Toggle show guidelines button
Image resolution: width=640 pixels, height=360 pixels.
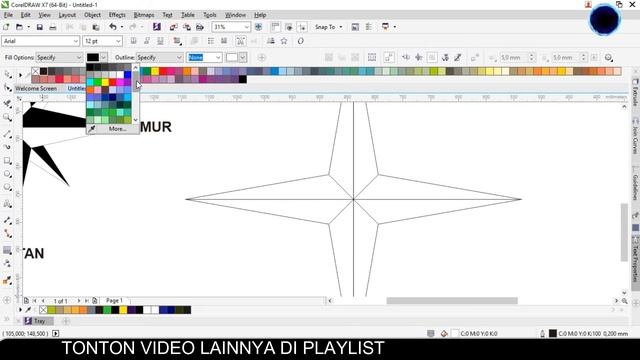302,27
